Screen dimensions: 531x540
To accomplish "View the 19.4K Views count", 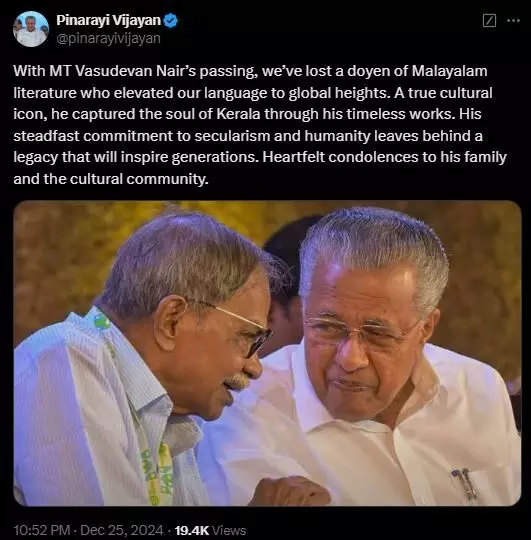I will (210, 530).
